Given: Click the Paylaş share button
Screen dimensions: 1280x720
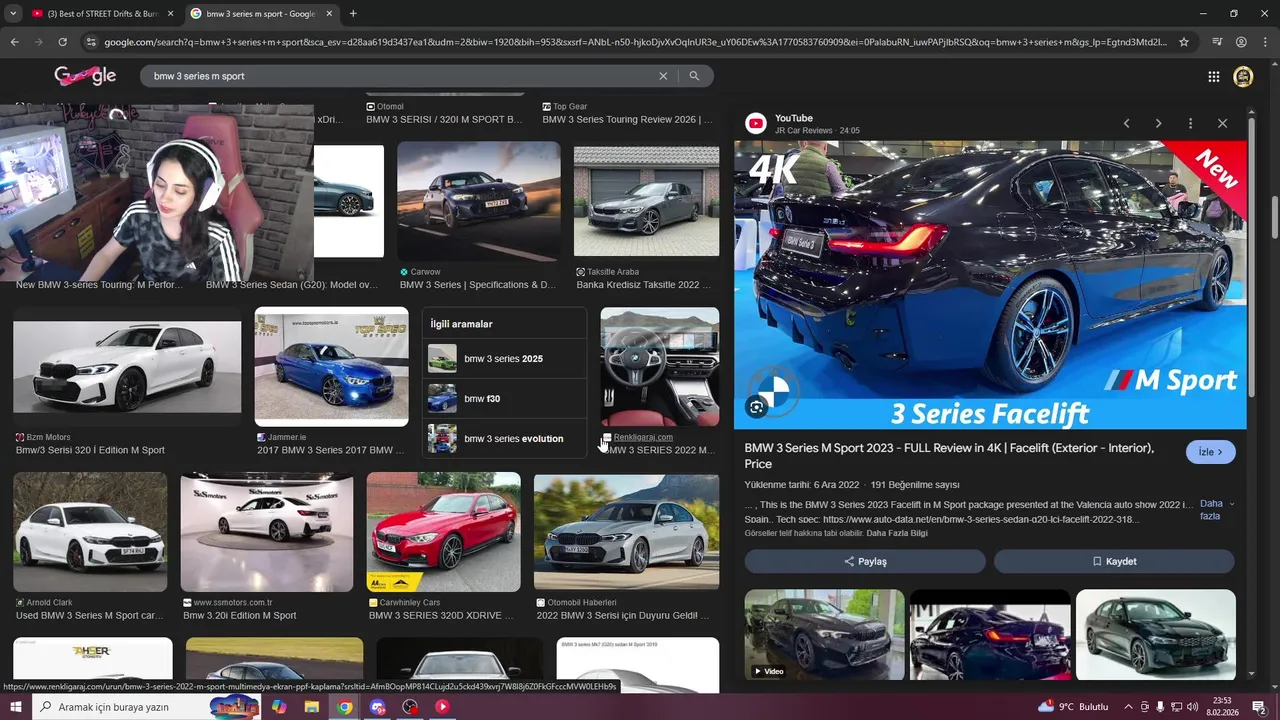Looking at the screenshot, I should [x=865, y=561].
